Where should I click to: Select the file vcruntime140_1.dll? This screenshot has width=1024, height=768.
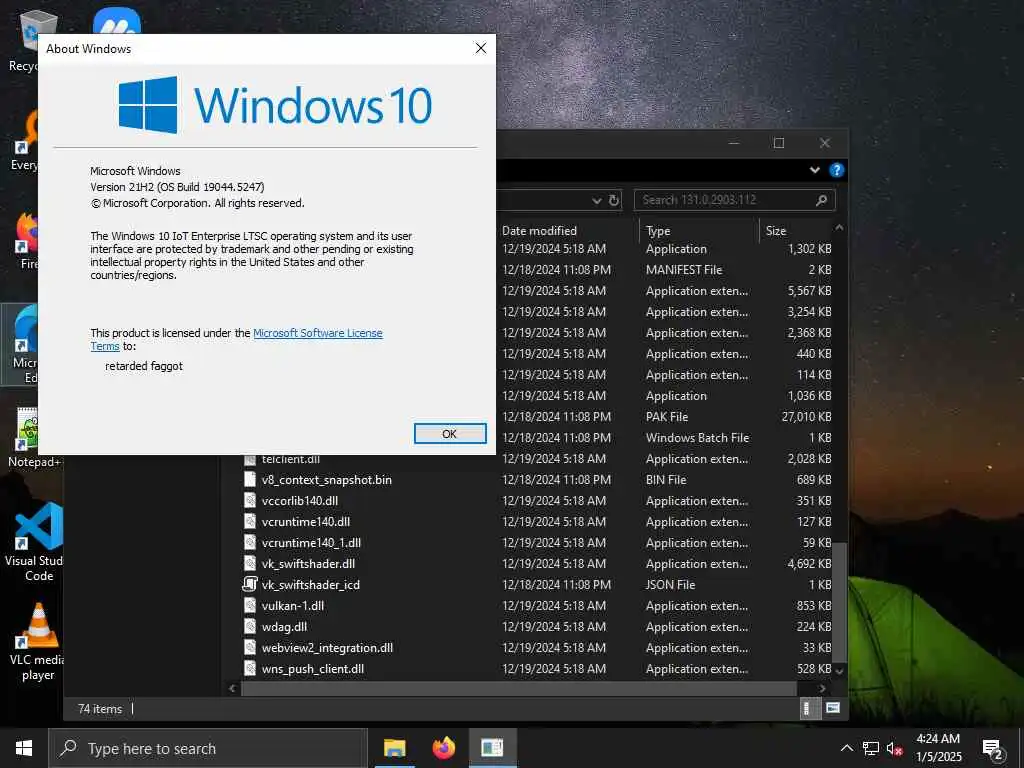tap(311, 543)
